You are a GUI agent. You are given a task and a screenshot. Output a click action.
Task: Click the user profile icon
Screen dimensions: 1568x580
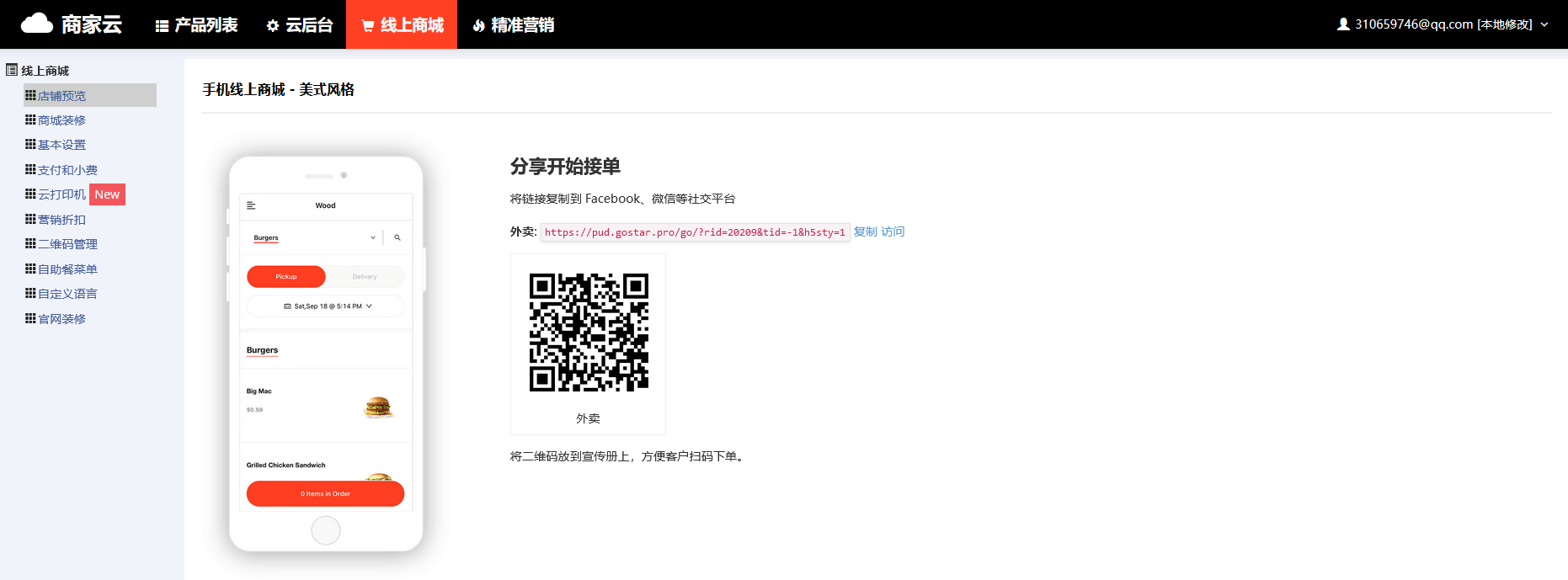point(1343,24)
